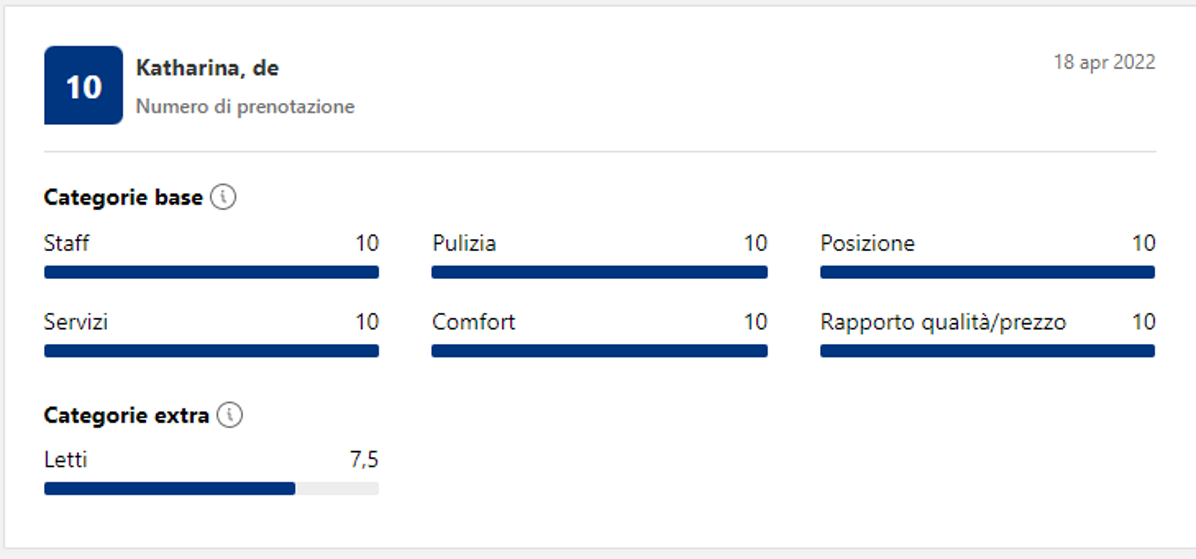The image size is (1196, 559).
Task: Click the Posizione category label
Action: click(867, 243)
